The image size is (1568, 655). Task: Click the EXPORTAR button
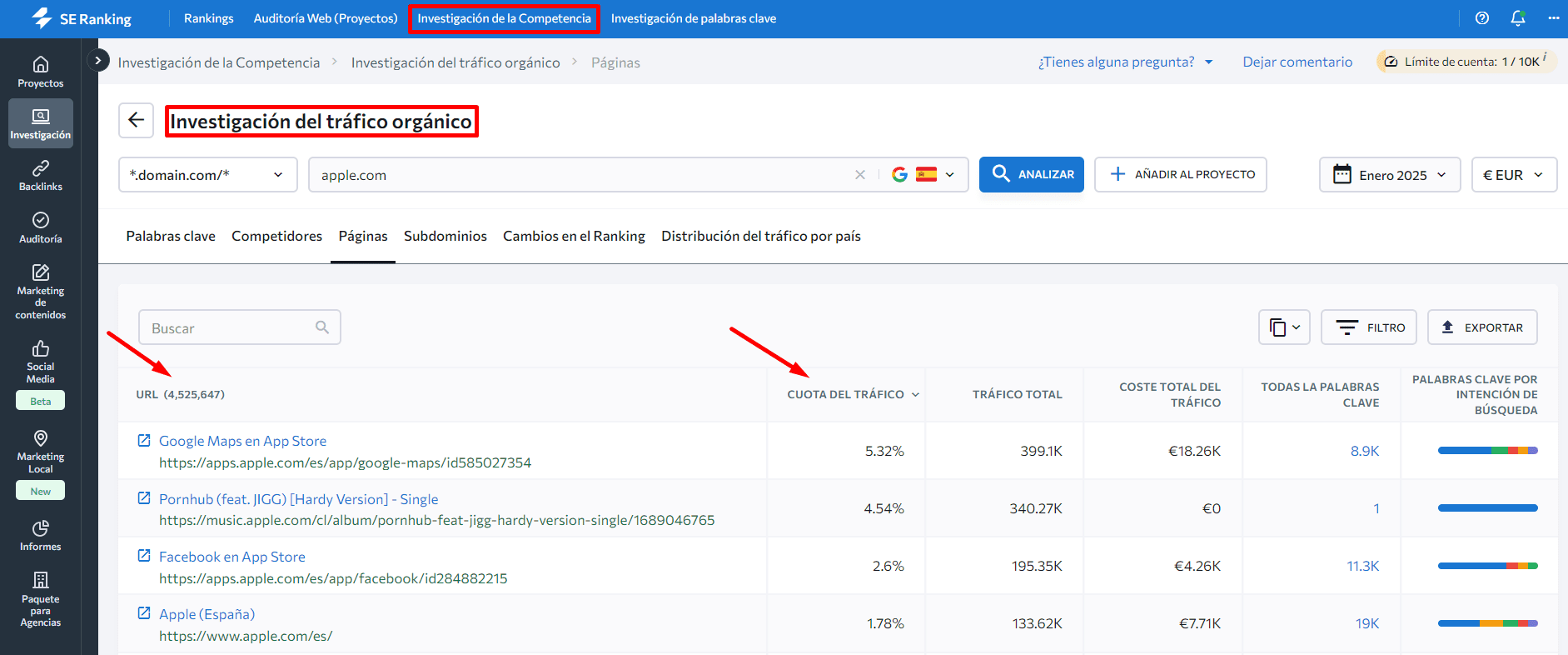1482,327
